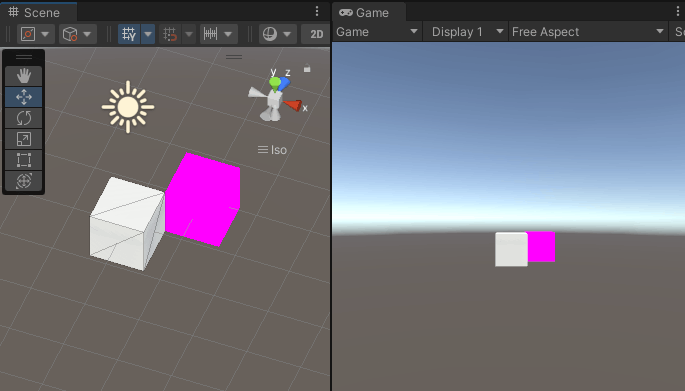Open the draw mode dropdown arrow
This screenshot has width=685, height=391.
pos(287,34)
